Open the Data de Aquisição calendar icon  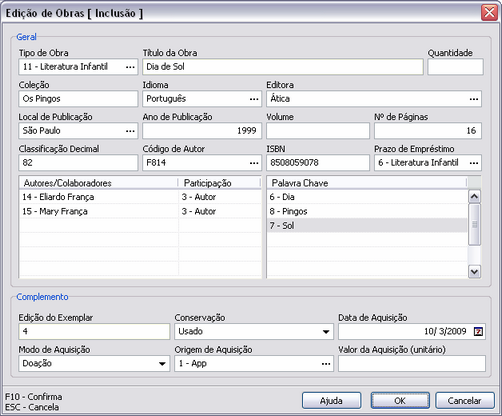click(x=478, y=331)
